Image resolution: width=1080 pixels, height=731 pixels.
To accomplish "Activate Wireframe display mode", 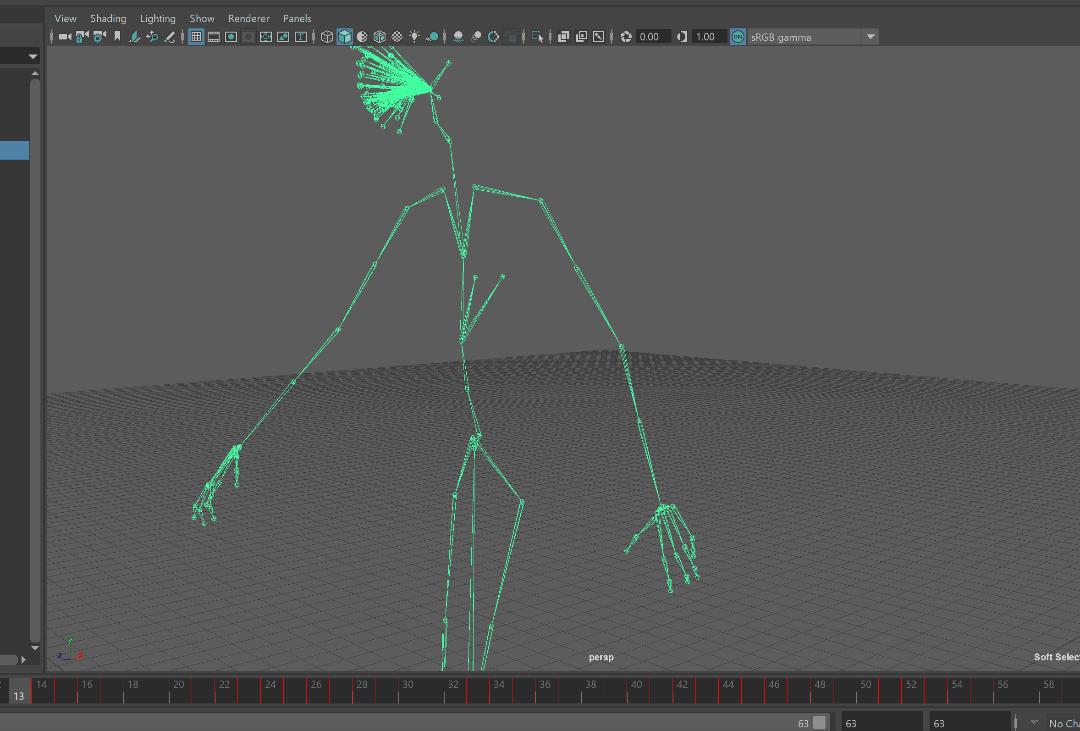I will tap(327, 36).
